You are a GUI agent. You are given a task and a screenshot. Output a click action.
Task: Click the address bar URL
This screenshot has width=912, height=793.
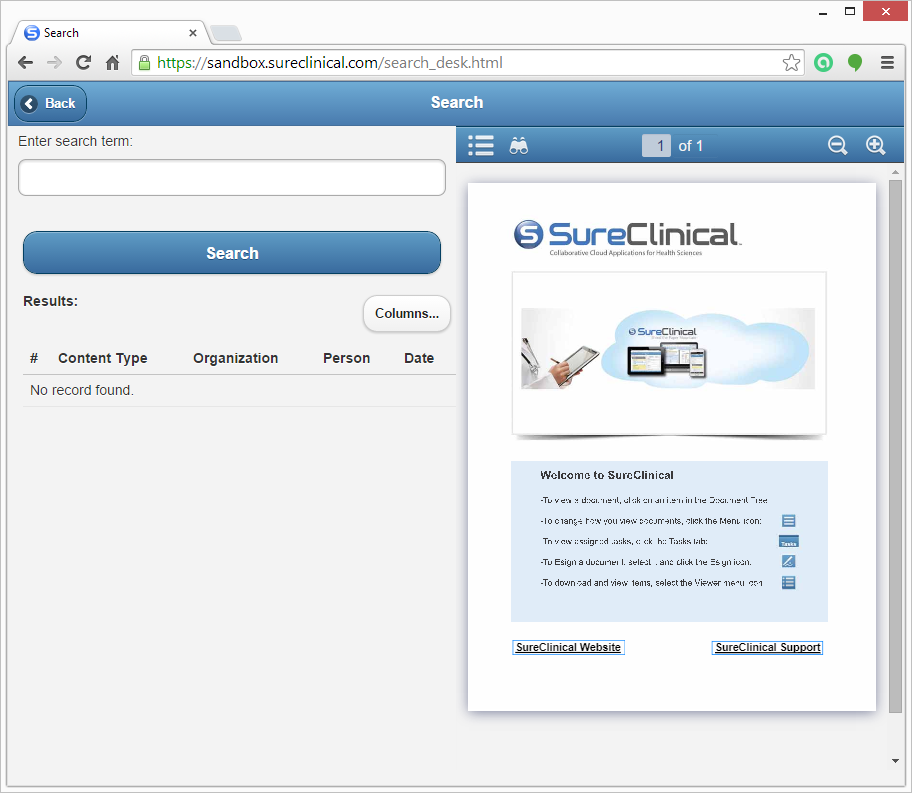tap(330, 62)
